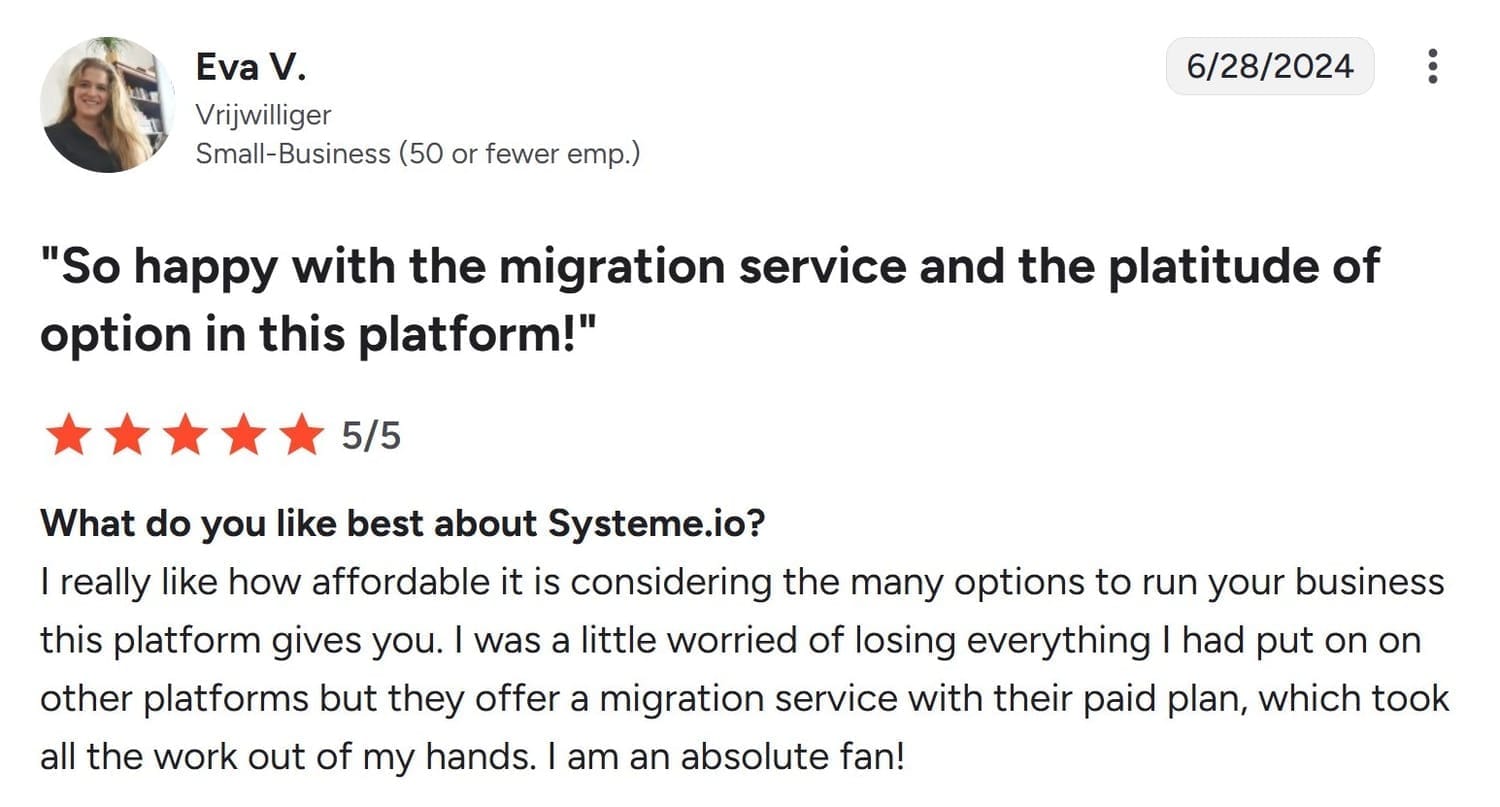Click the Vrijwilliger job title
Screen dimensions: 1500x807
coord(263,115)
